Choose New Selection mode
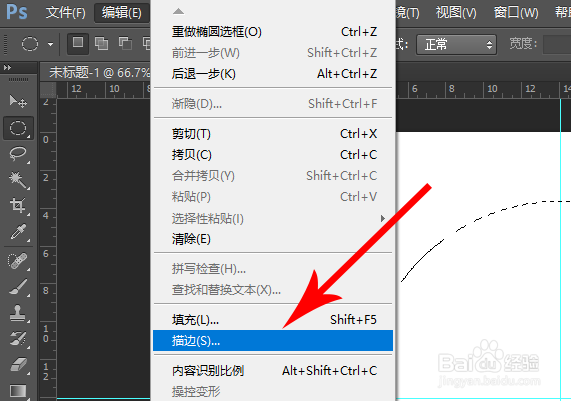 (x=78, y=44)
